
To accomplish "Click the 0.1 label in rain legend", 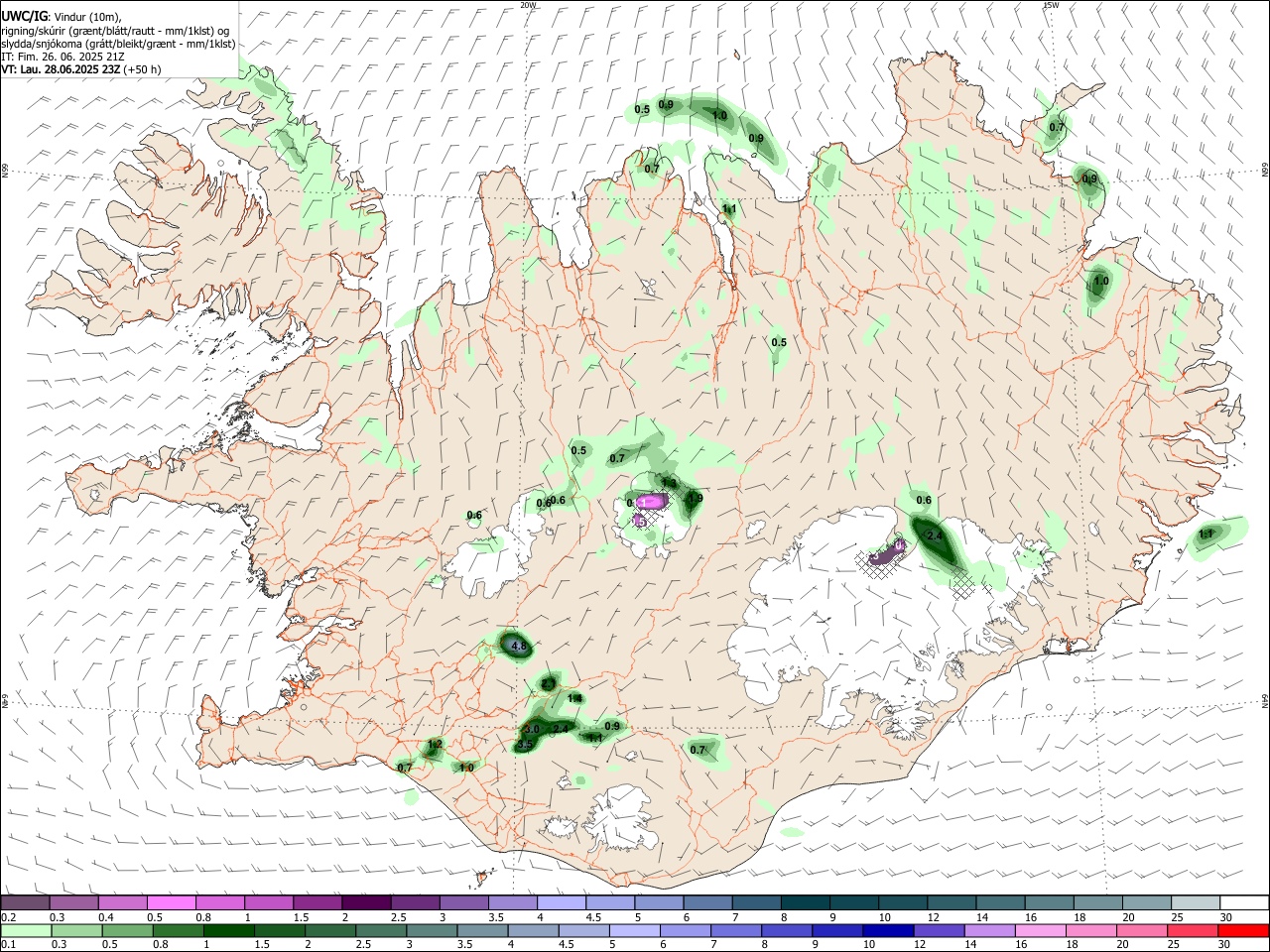I will point(7,944).
